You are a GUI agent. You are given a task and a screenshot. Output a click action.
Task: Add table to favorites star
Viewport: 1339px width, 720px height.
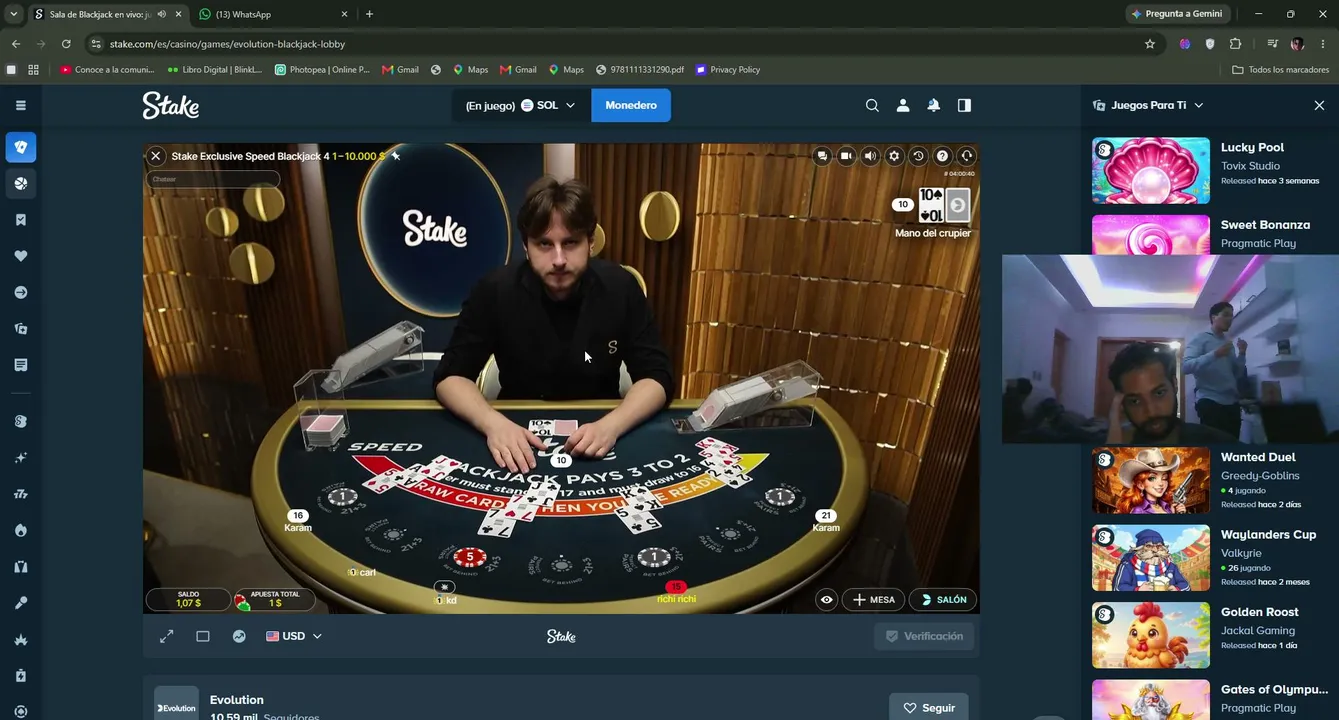tap(396, 156)
